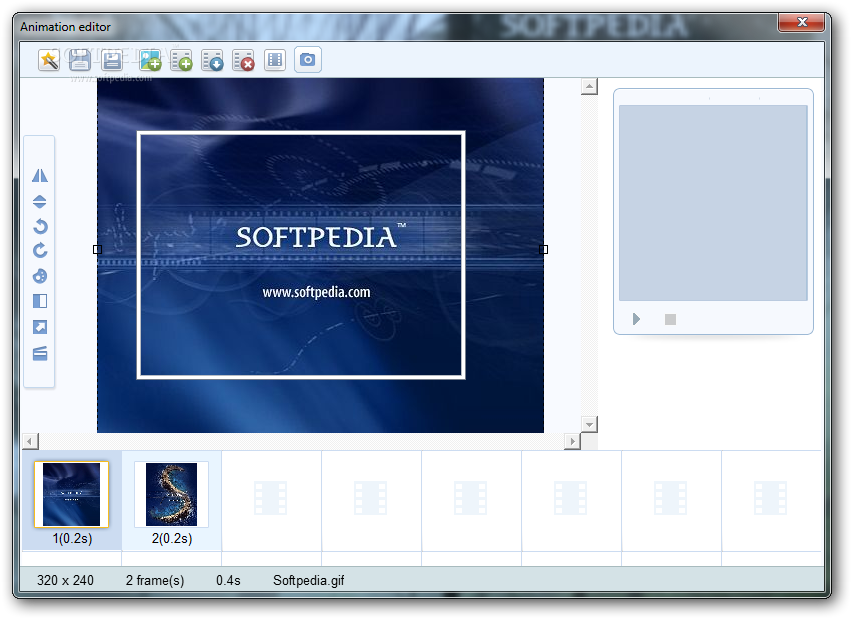Click the horizontal scrollbar right arrow
The height and width of the screenshot is (619, 852).
(572, 441)
